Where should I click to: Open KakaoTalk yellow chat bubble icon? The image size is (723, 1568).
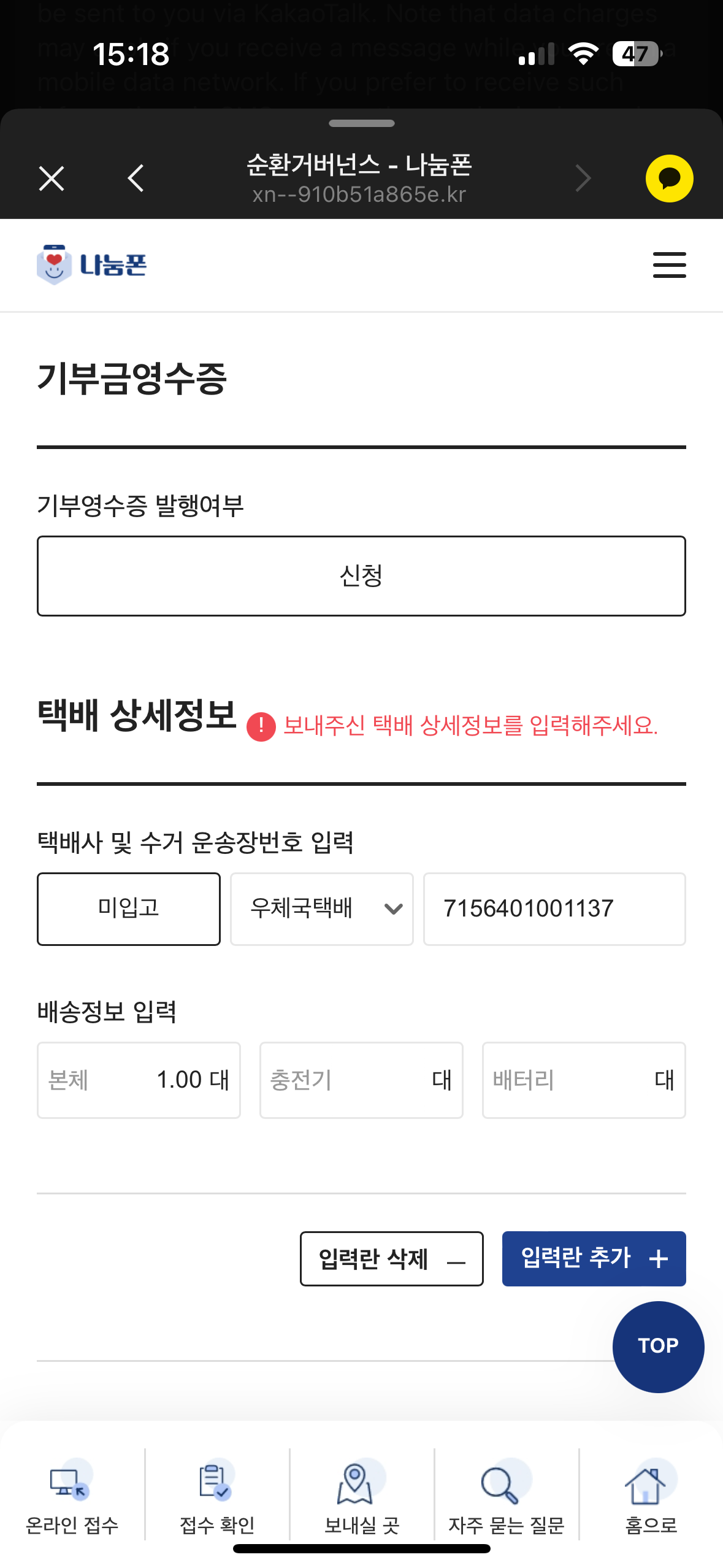tap(669, 179)
